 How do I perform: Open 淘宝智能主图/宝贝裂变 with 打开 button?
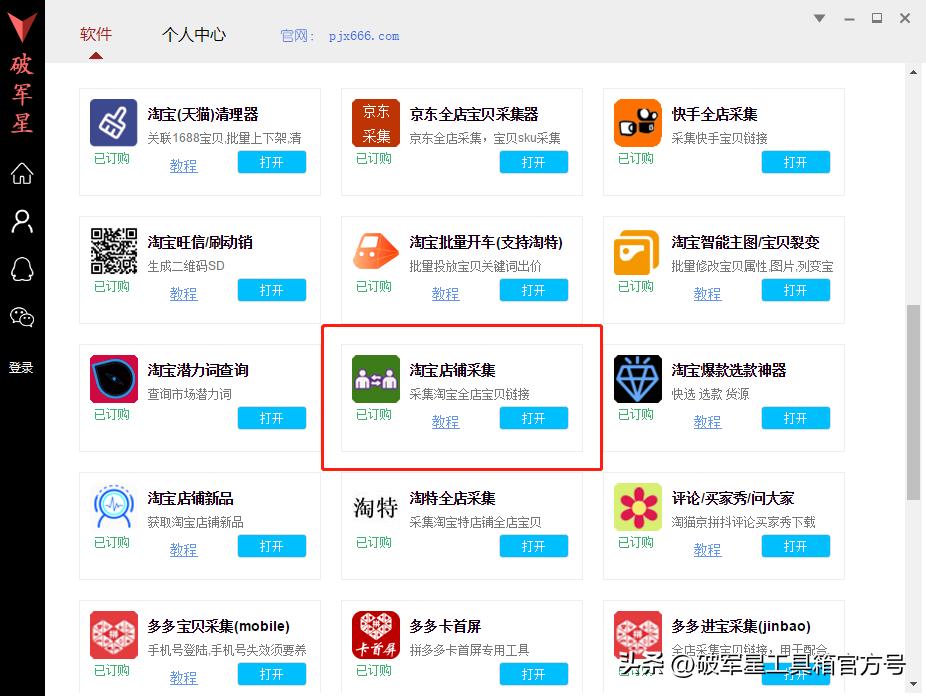coord(795,290)
